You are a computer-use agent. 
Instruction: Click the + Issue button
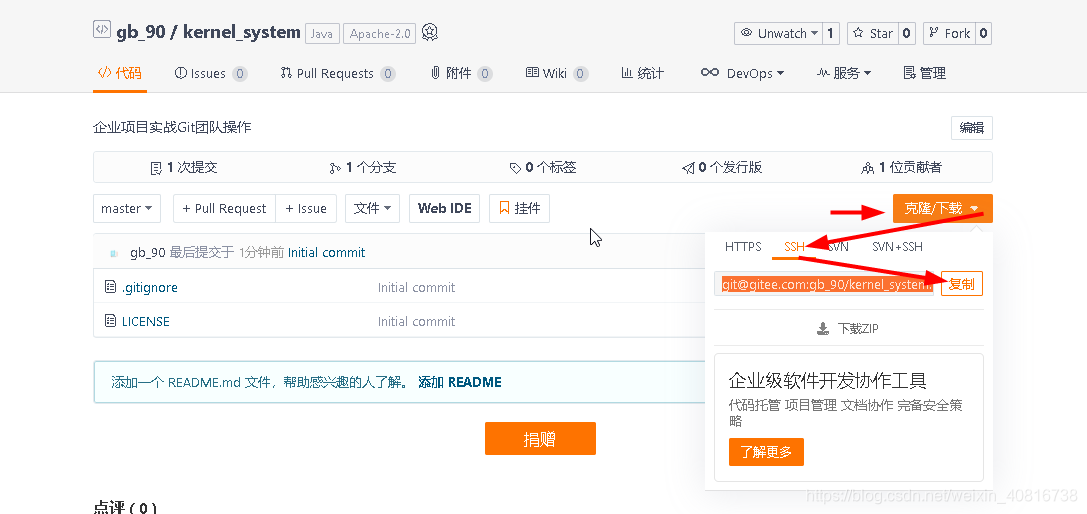click(306, 209)
